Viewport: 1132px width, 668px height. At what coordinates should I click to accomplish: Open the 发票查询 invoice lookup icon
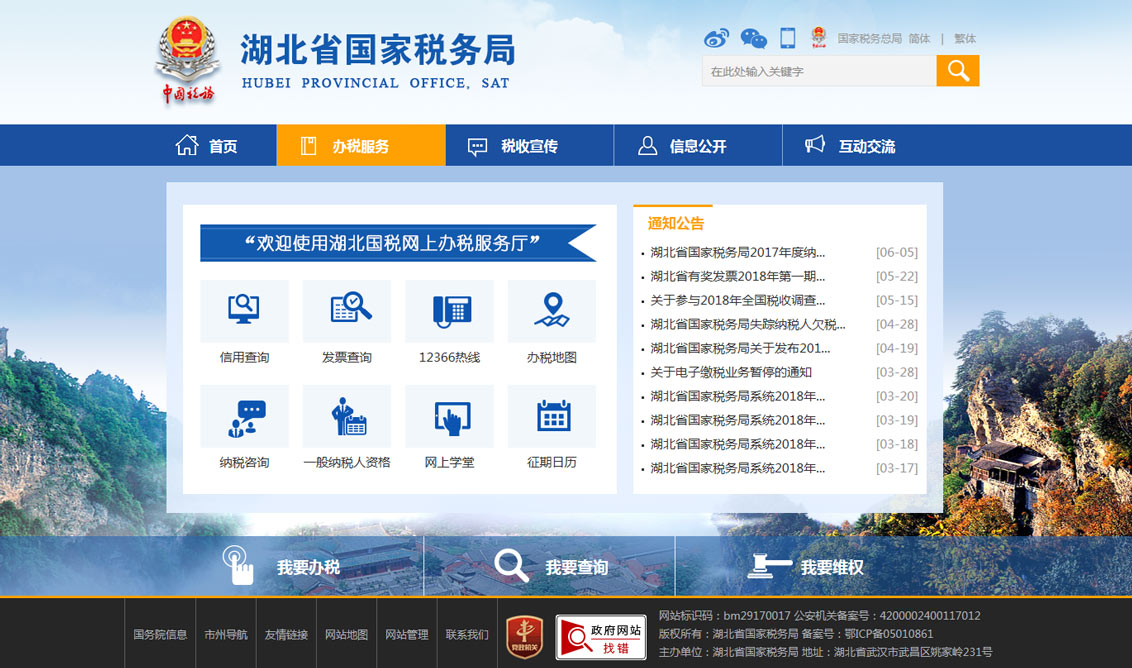pos(347,310)
